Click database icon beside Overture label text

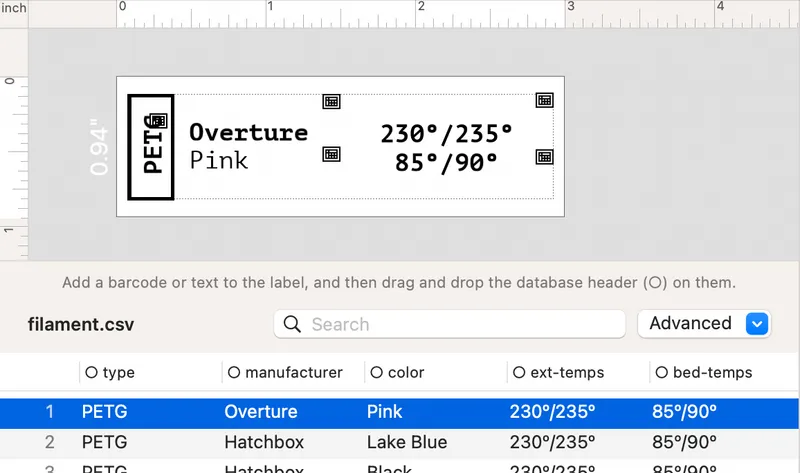(332, 102)
